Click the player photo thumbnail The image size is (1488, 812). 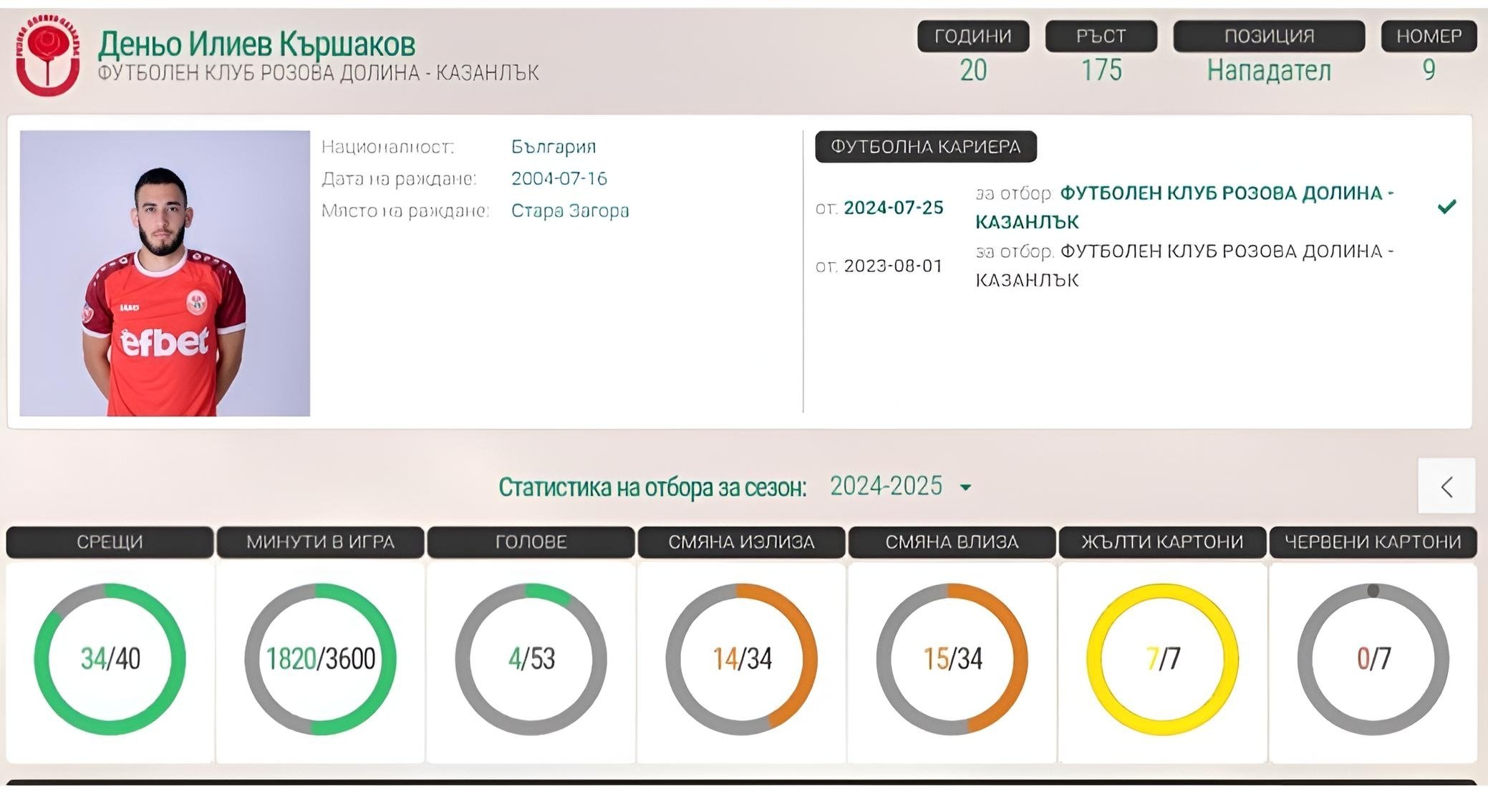pos(165,273)
